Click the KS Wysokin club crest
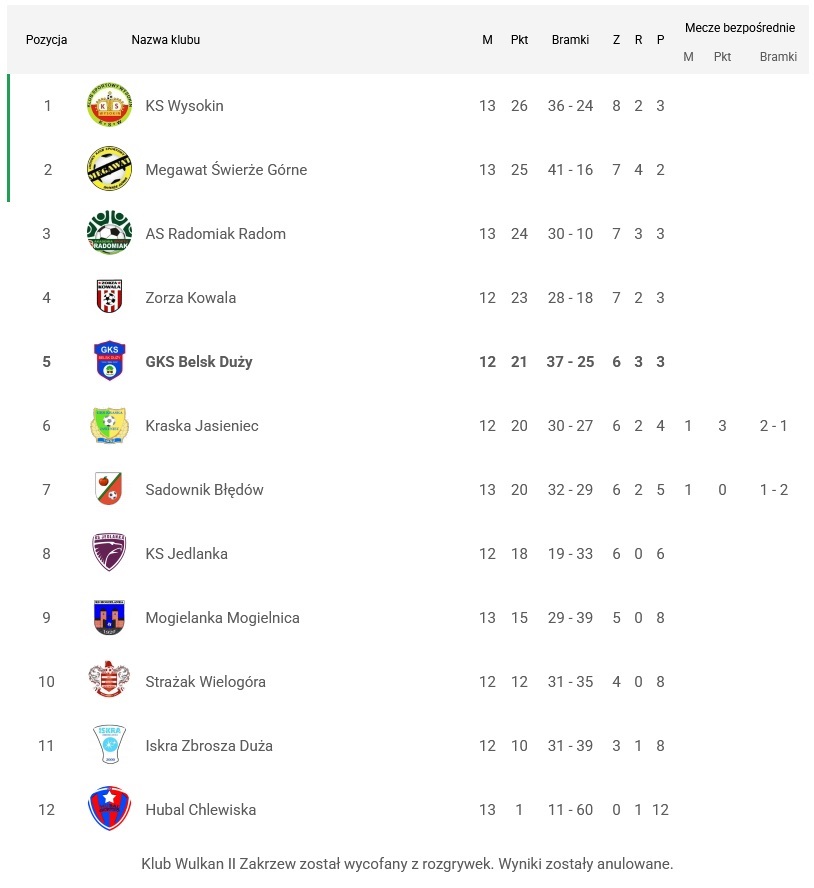The image size is (814, 888). click(x=109, y=106)
